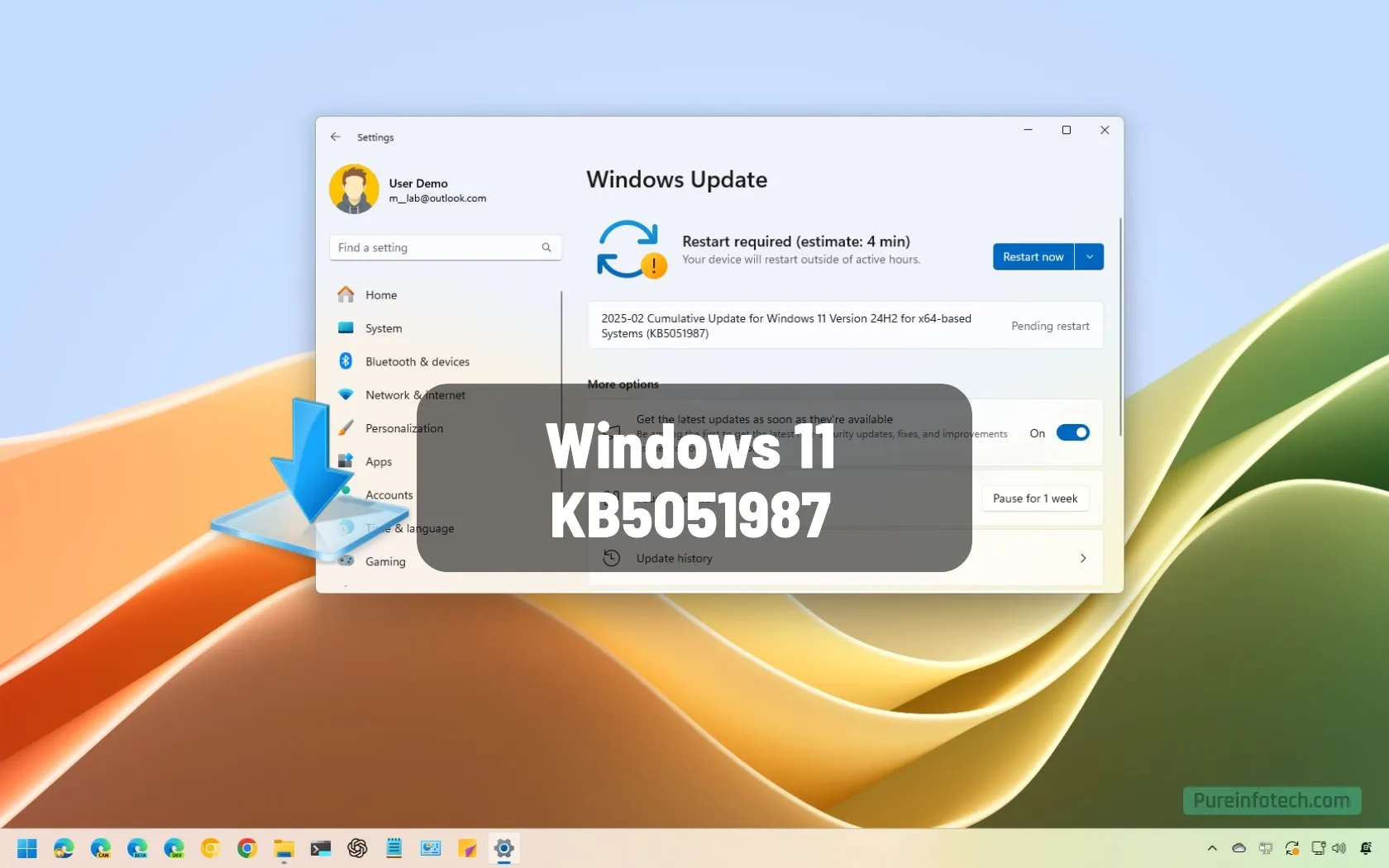Open the ChatGPT app from the taskbar
The width and height of the screenshot is (1389, 868).
pos(357,848)
